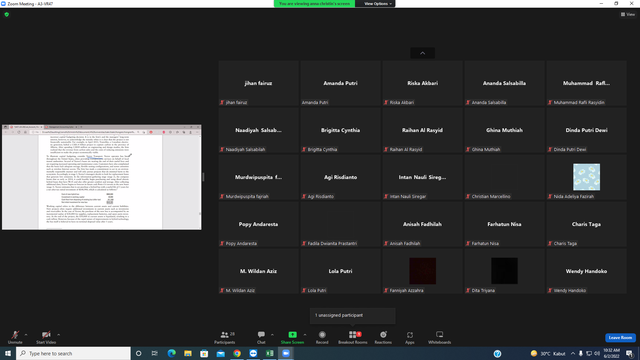
Task: Click the Fadila Dwianita Prastantri caption
Action: 332,243
